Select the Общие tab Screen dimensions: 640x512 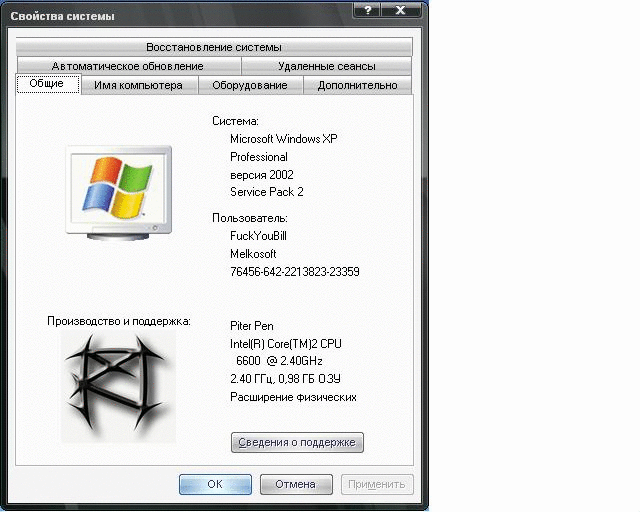(48, 84)
